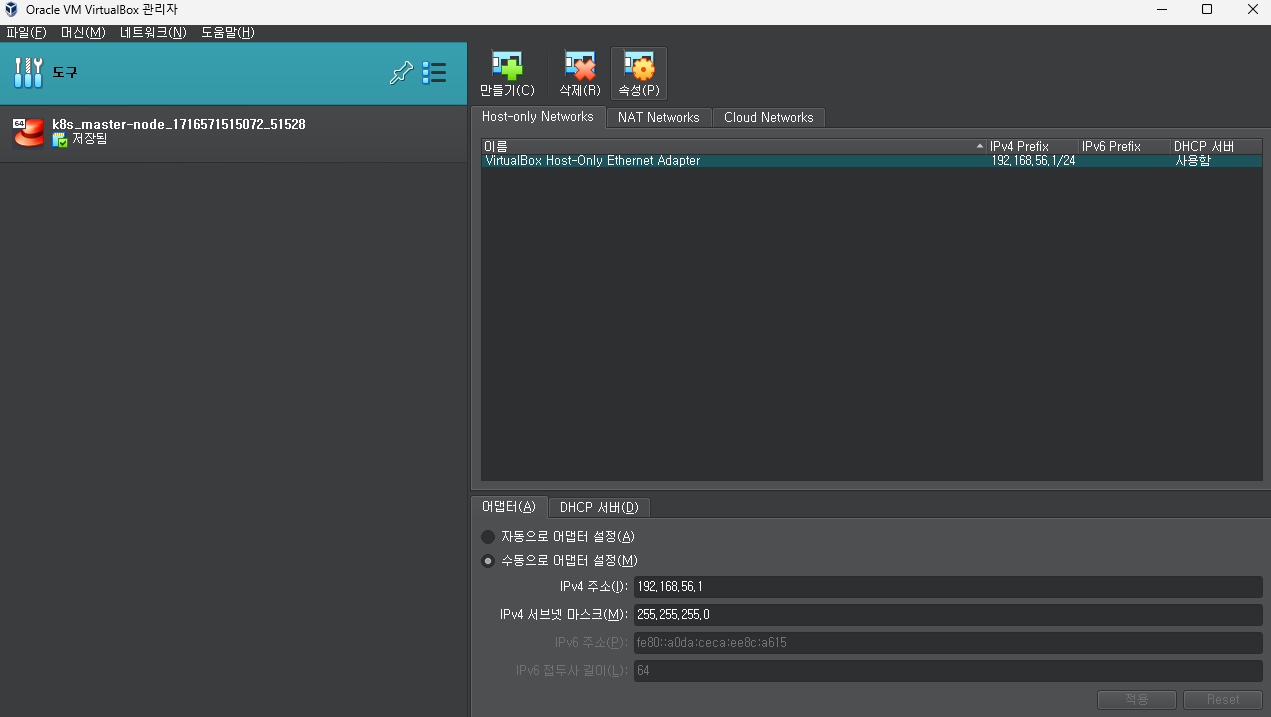
Task: Click the Remove (삭제) network icon
Action: [x=580, y=67]
